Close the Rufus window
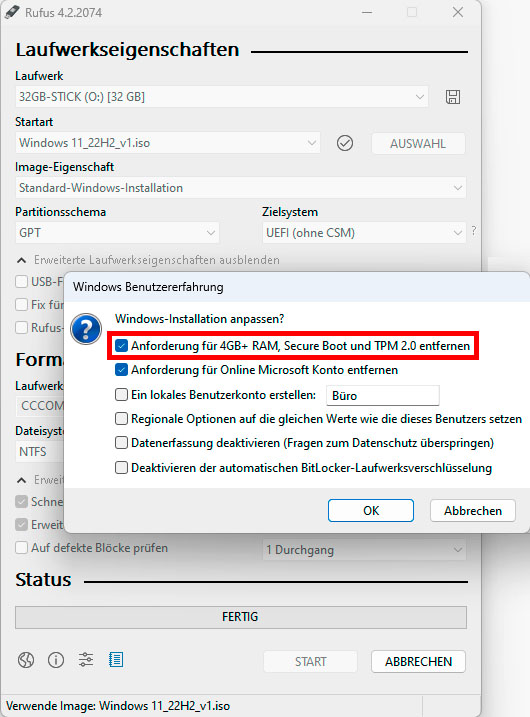This screenshot has height=717, width=530. pos(458,12)
